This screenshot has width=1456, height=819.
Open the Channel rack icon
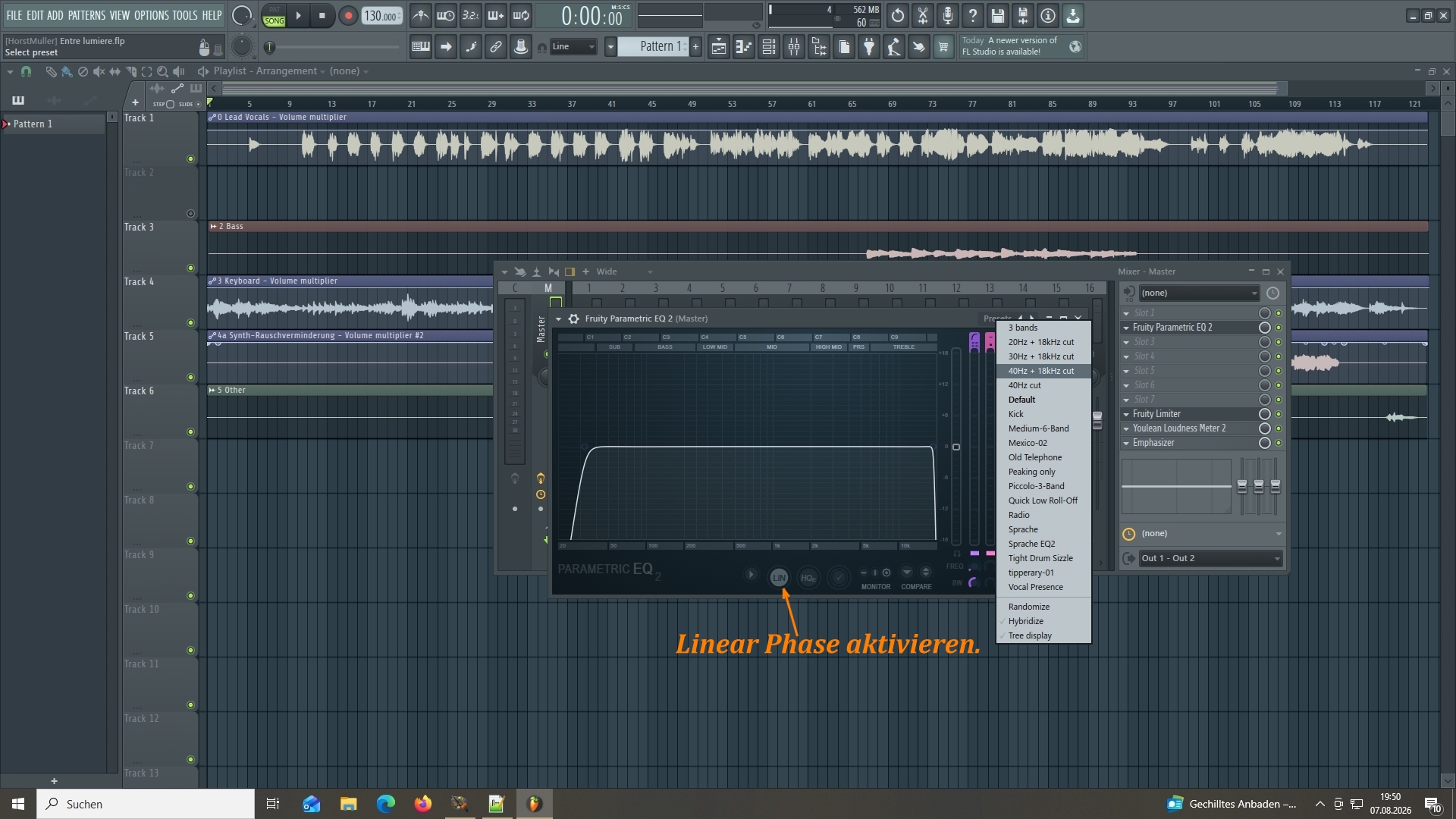click(x=769, y=47)
